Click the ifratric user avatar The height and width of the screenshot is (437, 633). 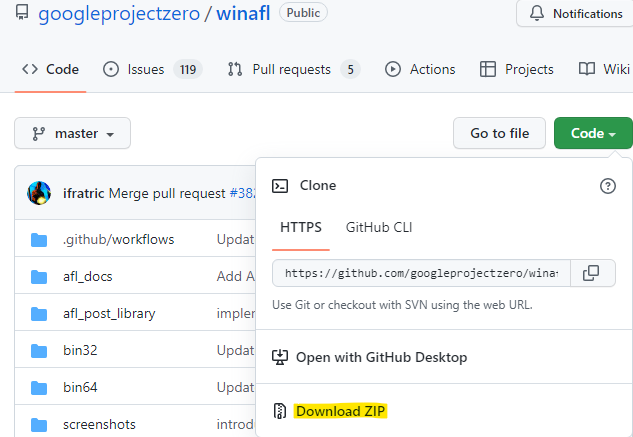point(39,193)
